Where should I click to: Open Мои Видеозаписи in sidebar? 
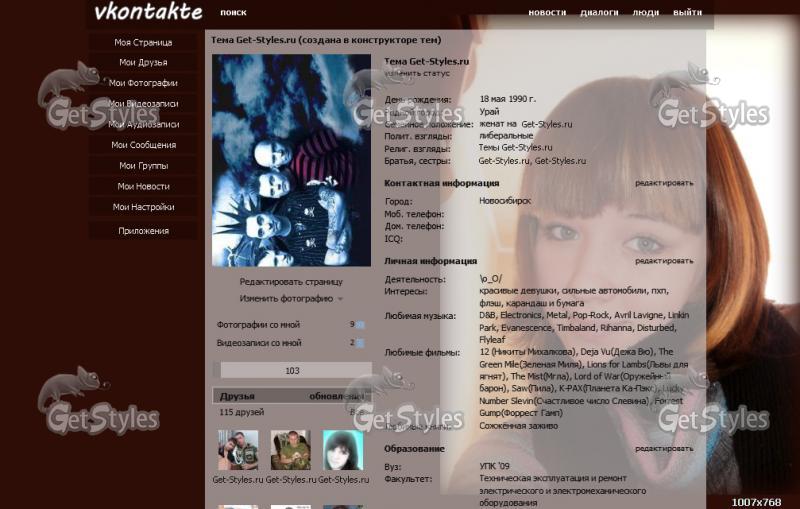coord(143,104)
